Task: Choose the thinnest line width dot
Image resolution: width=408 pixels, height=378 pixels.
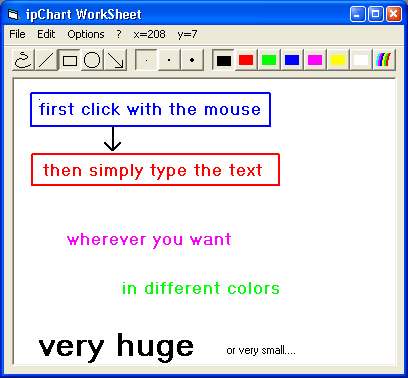Action: click(146, 60)
